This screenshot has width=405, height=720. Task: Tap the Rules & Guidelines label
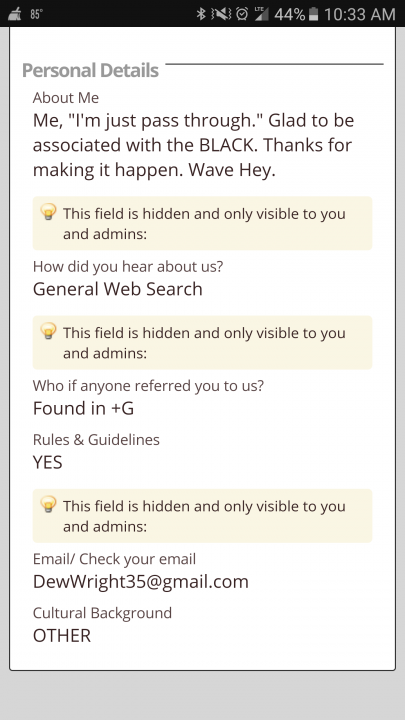click(96, 440)
